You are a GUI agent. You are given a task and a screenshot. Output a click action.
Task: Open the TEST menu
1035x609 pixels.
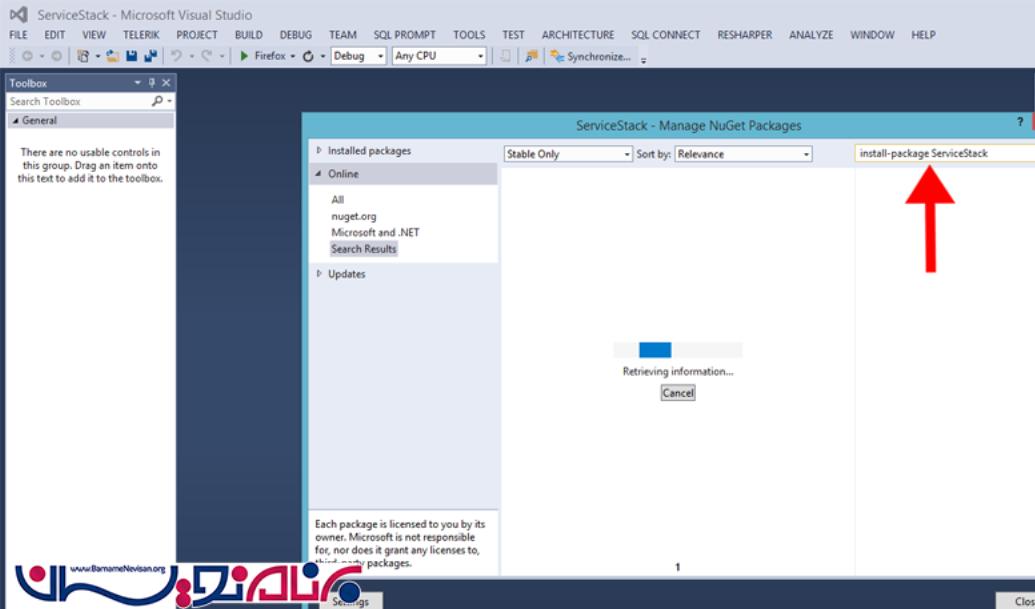[513, 34]
